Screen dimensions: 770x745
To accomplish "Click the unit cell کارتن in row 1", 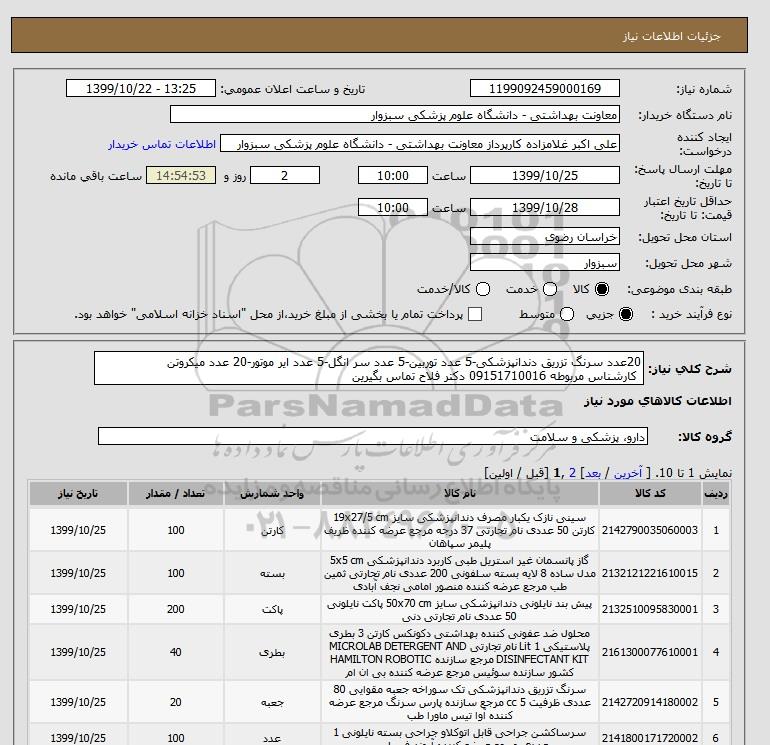I will coord(273,530).
